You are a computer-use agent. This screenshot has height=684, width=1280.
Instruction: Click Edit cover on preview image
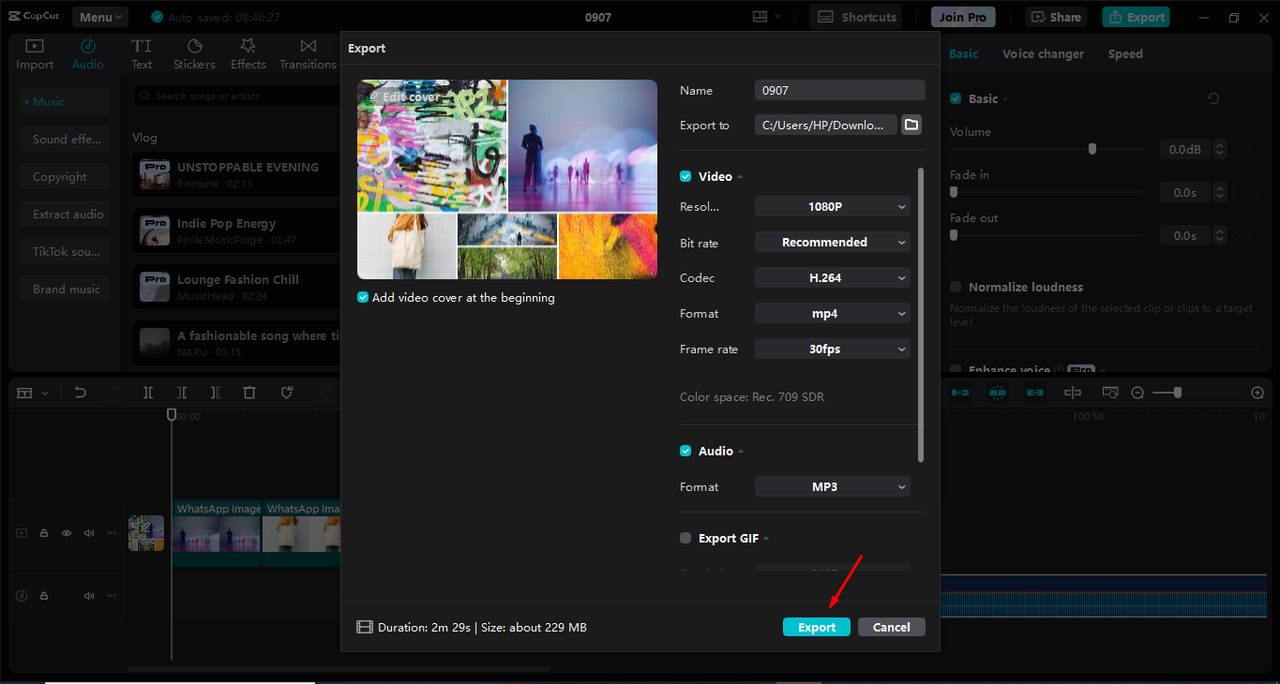click(404, 97)
